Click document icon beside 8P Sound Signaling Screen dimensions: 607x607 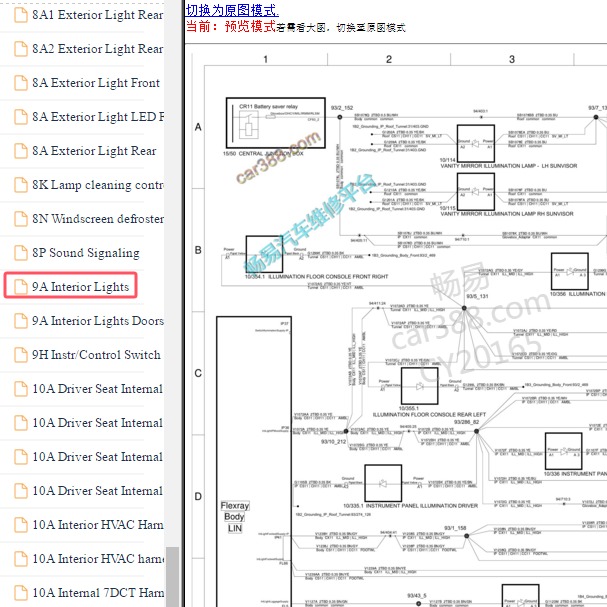coord(21,253)
